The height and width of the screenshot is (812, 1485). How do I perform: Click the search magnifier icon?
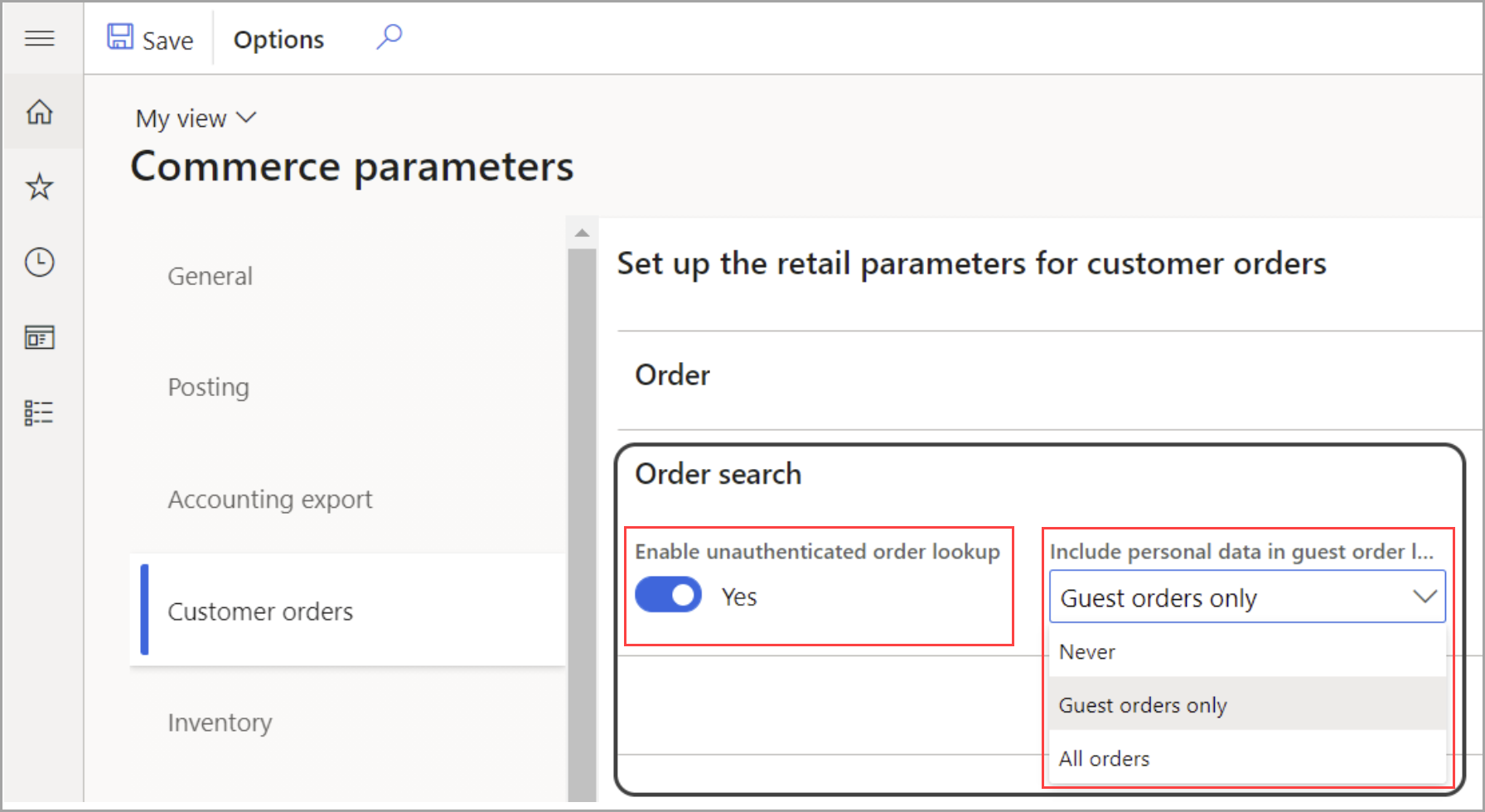[389, 37]
